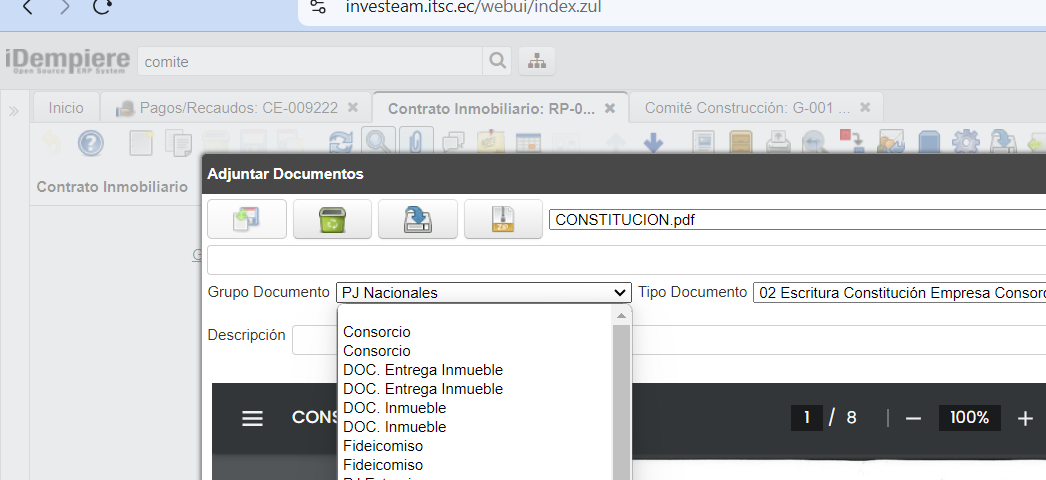Click the browser reload button
Screen dimensions: 1046x480
click(102, 7)
